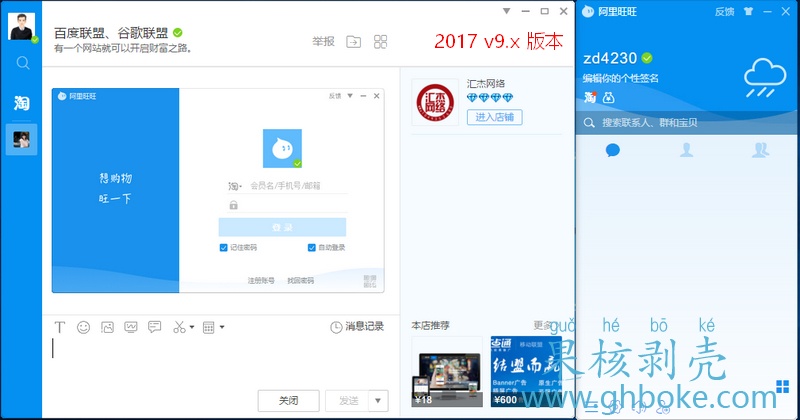800x420 pixels.
Task: Toggle 自动登录 checkbox in login image
Action: coord(312,248)
